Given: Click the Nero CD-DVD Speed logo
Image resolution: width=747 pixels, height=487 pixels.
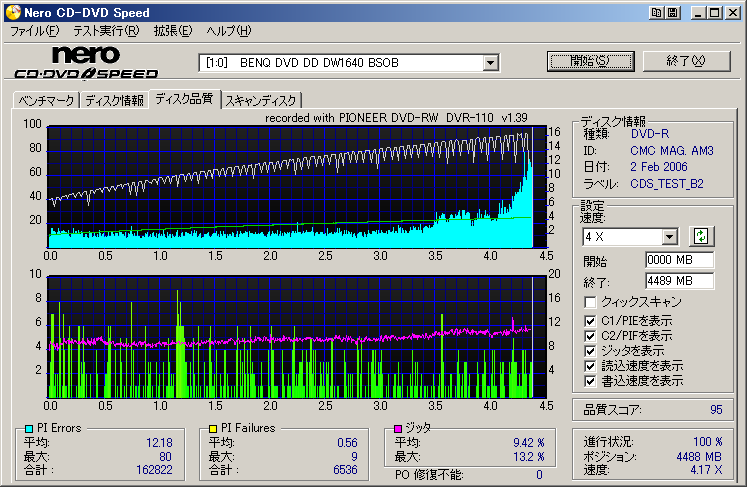Looking at the screenshot, I should coord(86,62).
